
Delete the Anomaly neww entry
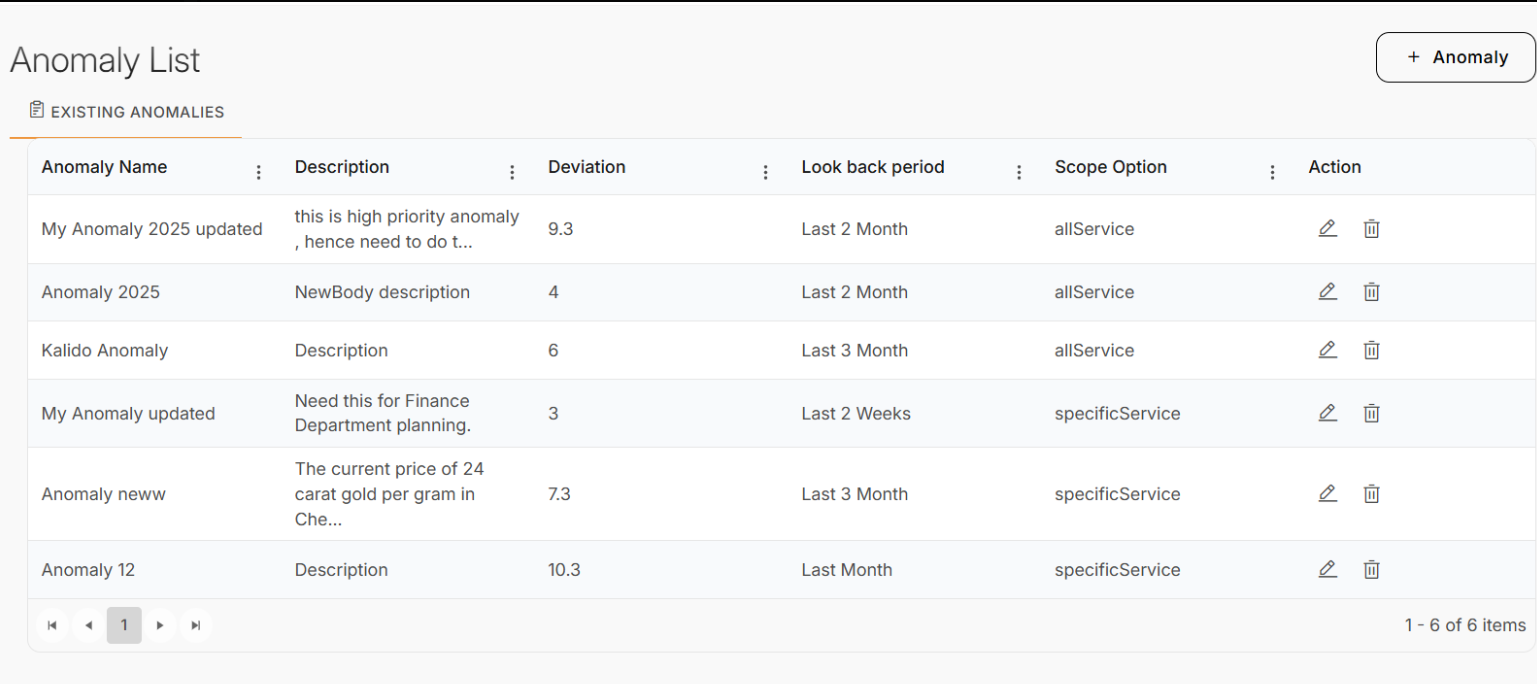1371,494
